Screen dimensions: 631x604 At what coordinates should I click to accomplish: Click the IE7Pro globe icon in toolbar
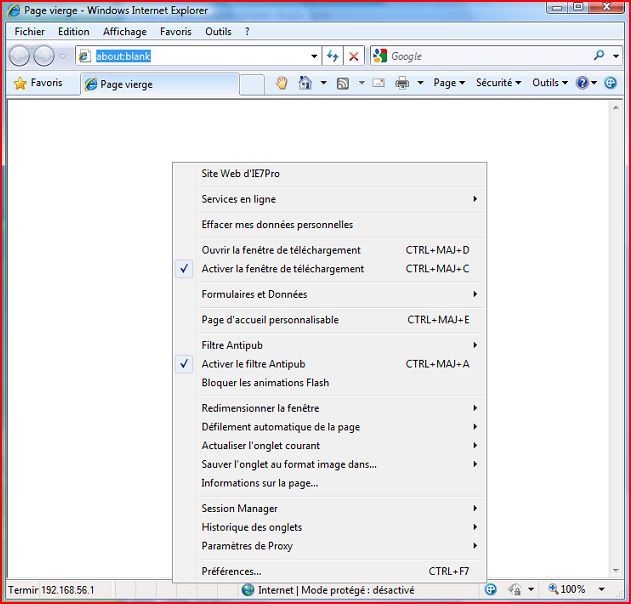[x=610, y=83]
